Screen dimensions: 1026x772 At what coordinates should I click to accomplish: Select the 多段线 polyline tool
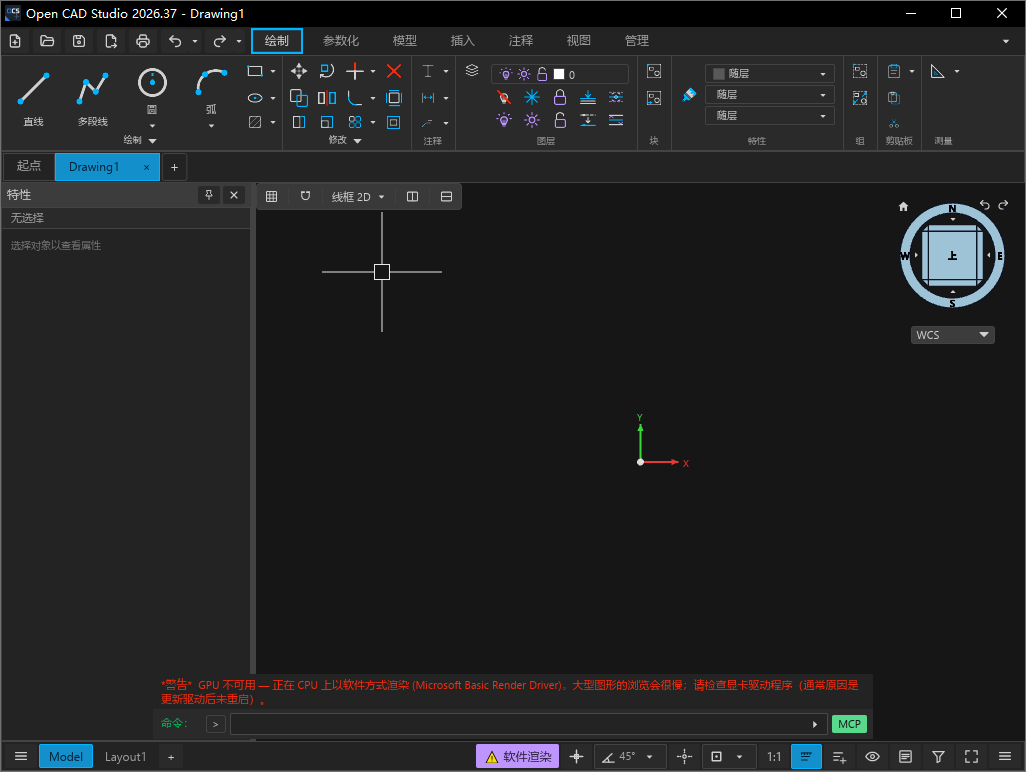tap(92, 97)
